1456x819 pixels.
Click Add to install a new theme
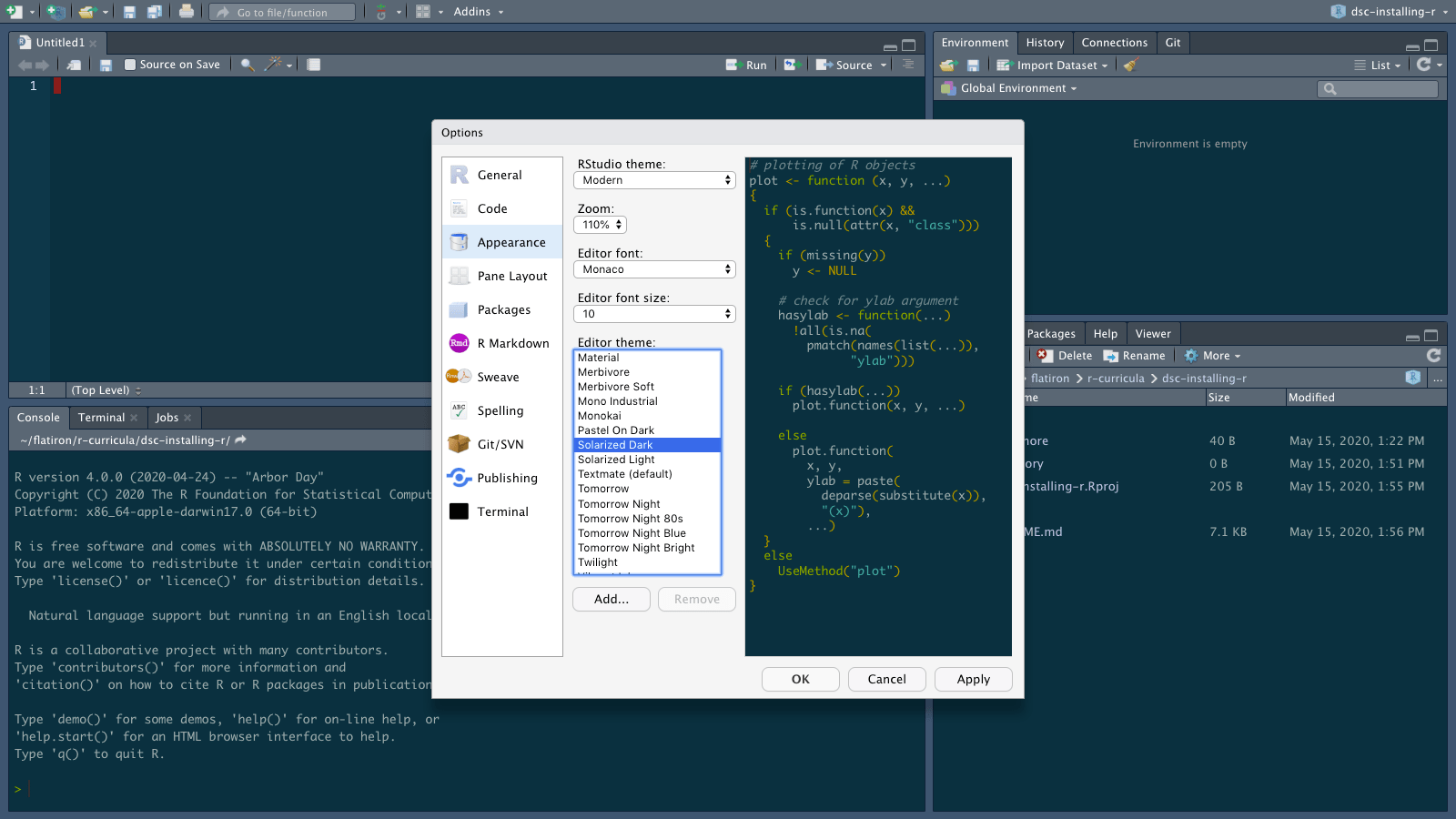coord(611,599)
